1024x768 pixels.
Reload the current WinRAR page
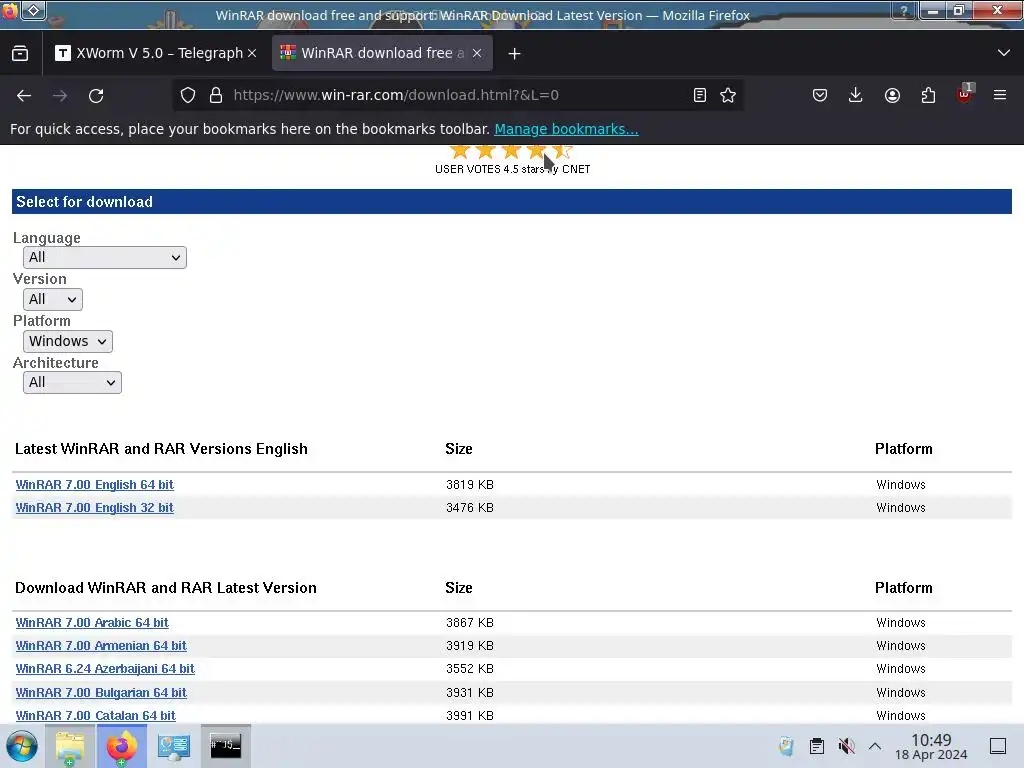(x=96, y=95)
